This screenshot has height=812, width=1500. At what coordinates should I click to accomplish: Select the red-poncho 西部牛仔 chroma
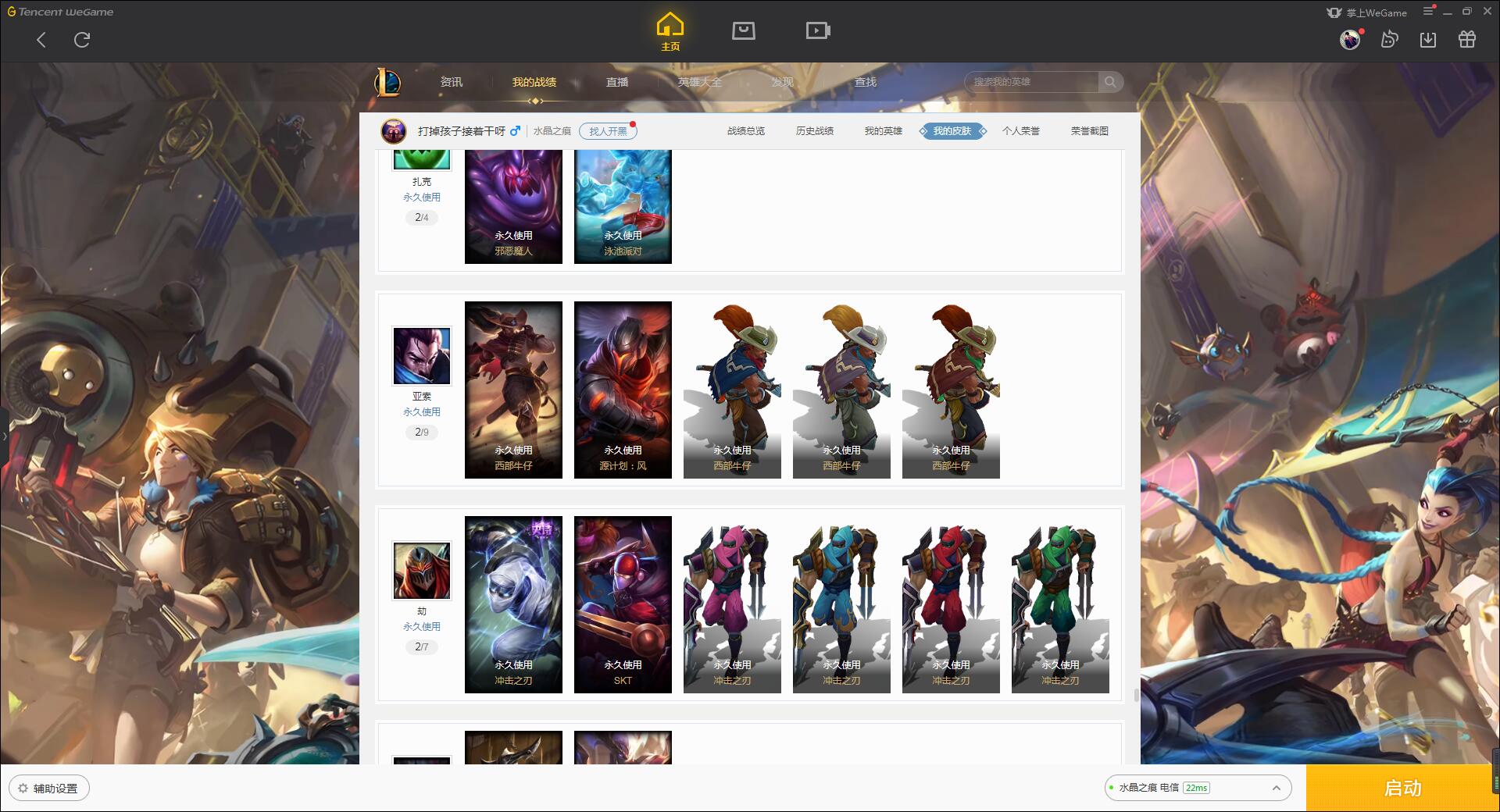(x=951, y=390)
